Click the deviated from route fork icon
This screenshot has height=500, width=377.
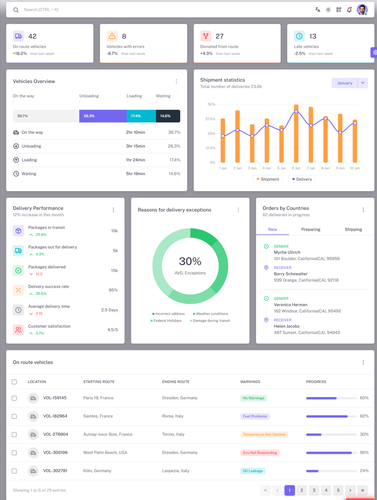tap(206, 36)
